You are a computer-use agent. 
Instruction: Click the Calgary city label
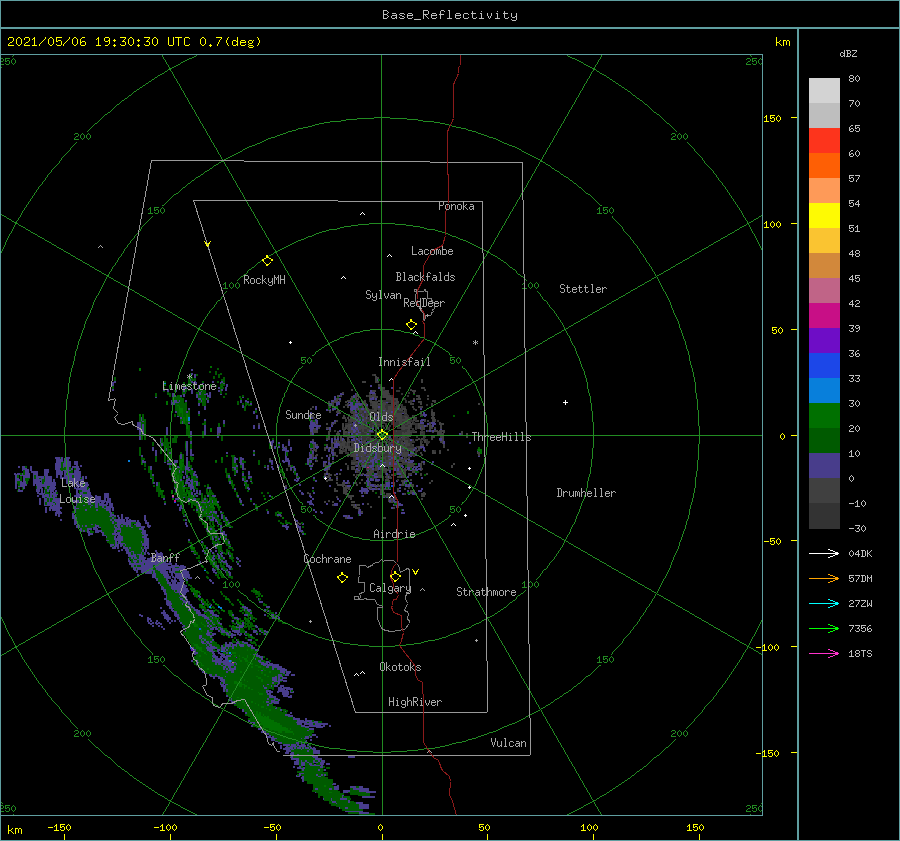click(x=390, y=588)
